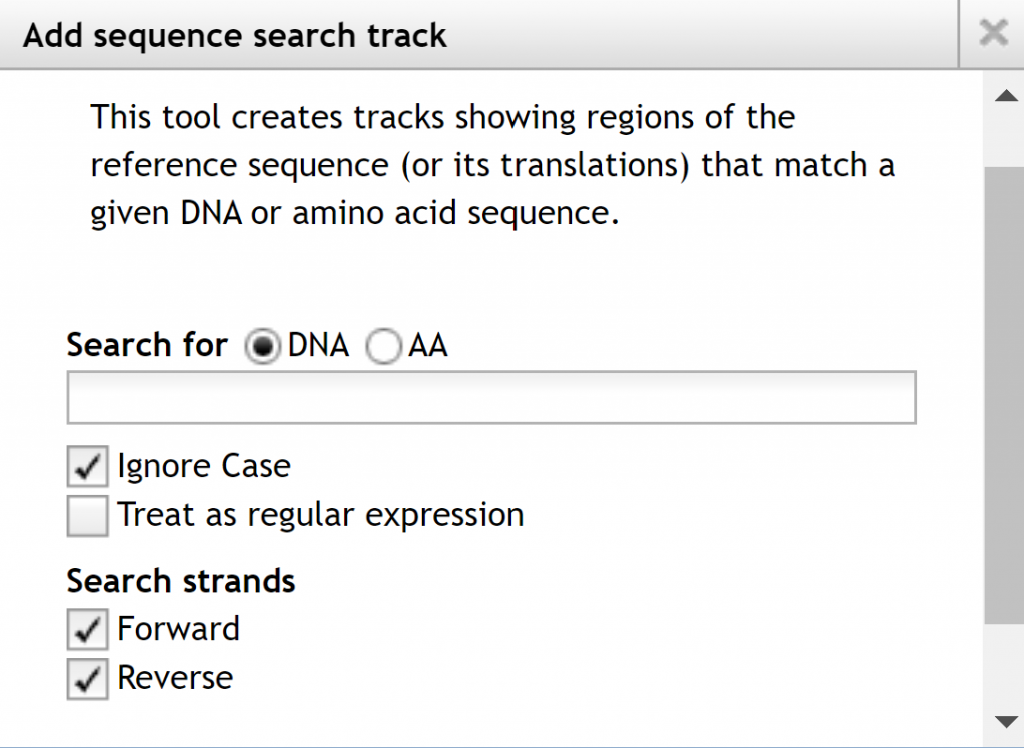Uncheck the Reverse strand checkbox
This screenshot has height=748, width=1024.
coord(88,679)
